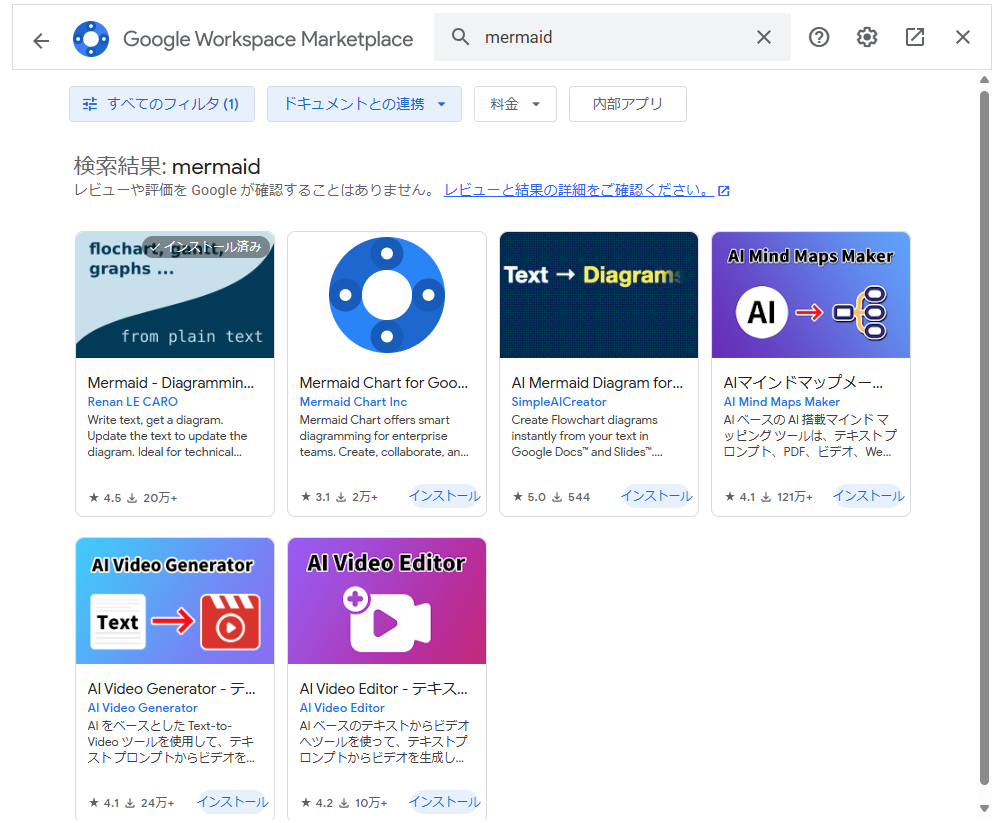Install AI Video Generator app
Screen dimensions: 998x823
tap(232, 801)
